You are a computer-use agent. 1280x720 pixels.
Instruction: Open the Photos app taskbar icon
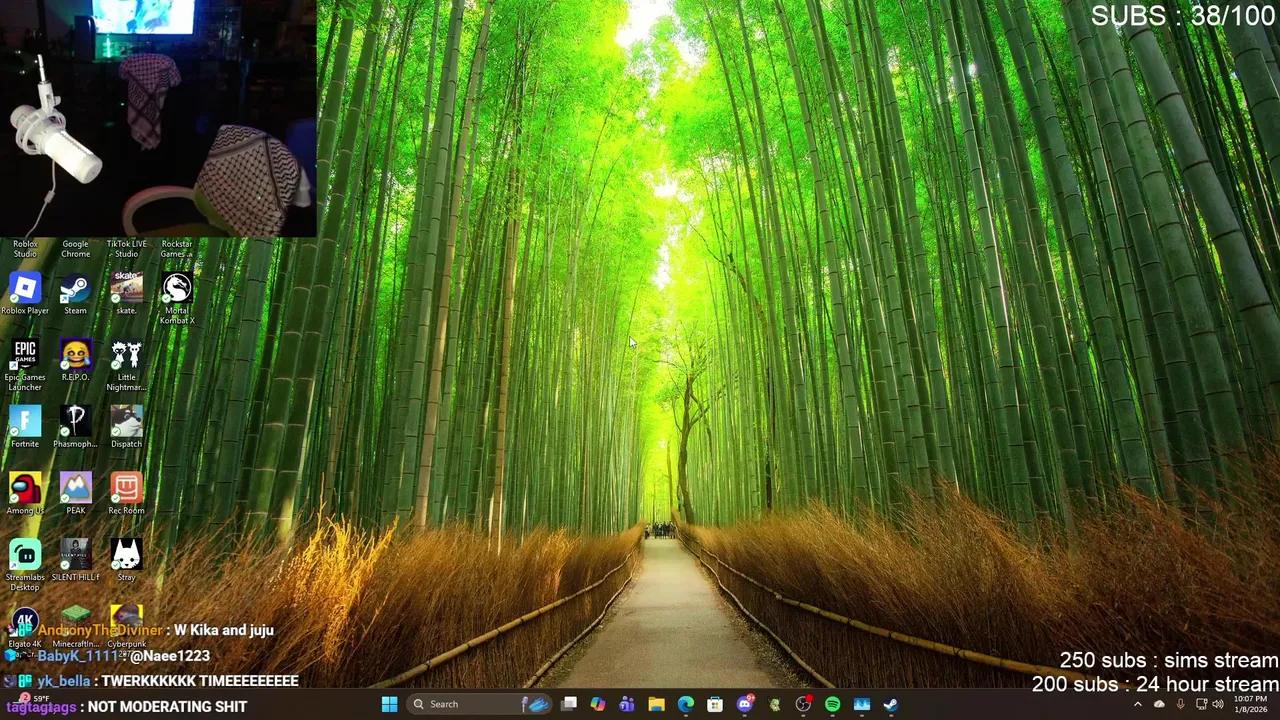coord(862,704)
